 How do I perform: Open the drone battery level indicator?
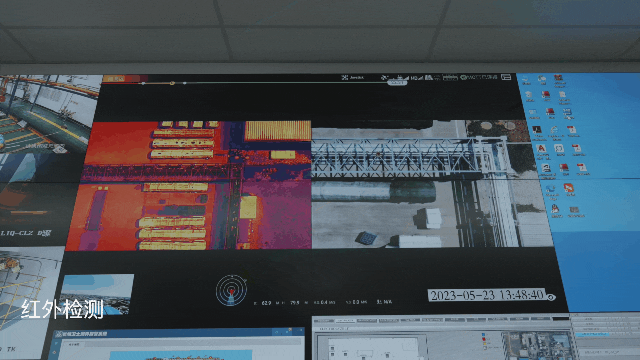click(450, 78)
